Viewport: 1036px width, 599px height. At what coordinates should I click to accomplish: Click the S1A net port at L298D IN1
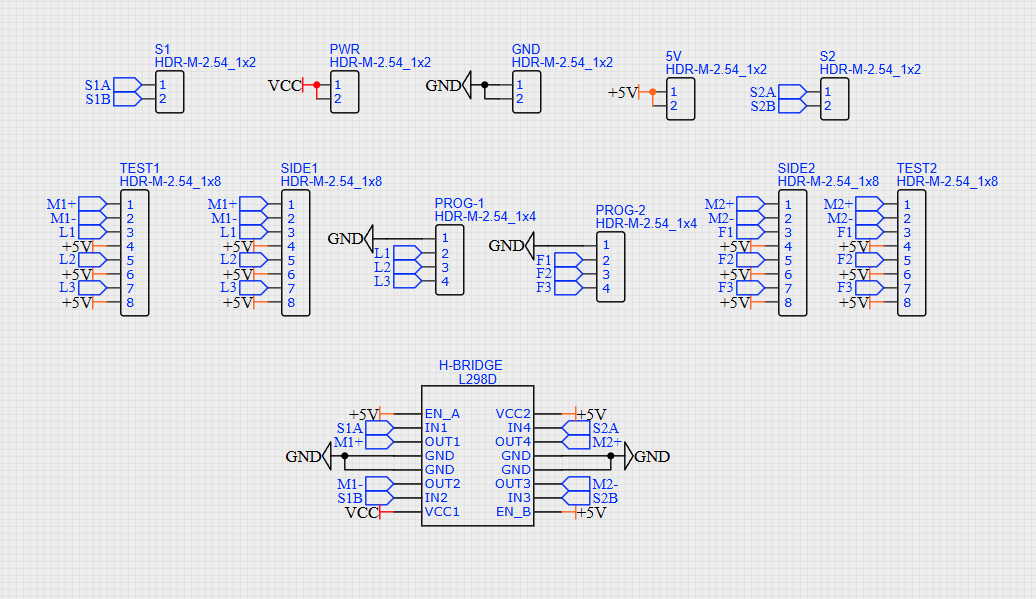click(365, 428)
